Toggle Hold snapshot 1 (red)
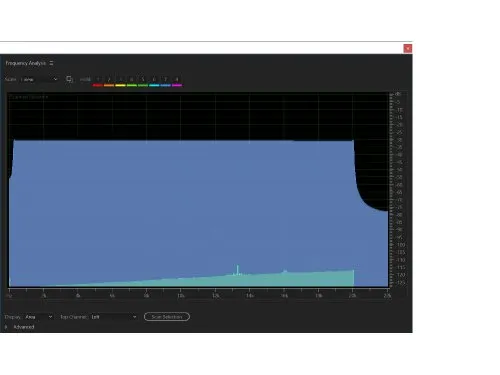The image size is (500, 375). click(x=98, y=82)
